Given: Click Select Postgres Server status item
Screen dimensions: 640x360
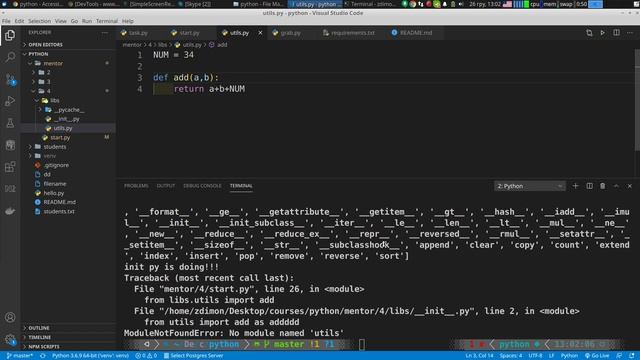Looking at the screenshot, I should pos(193,356).
